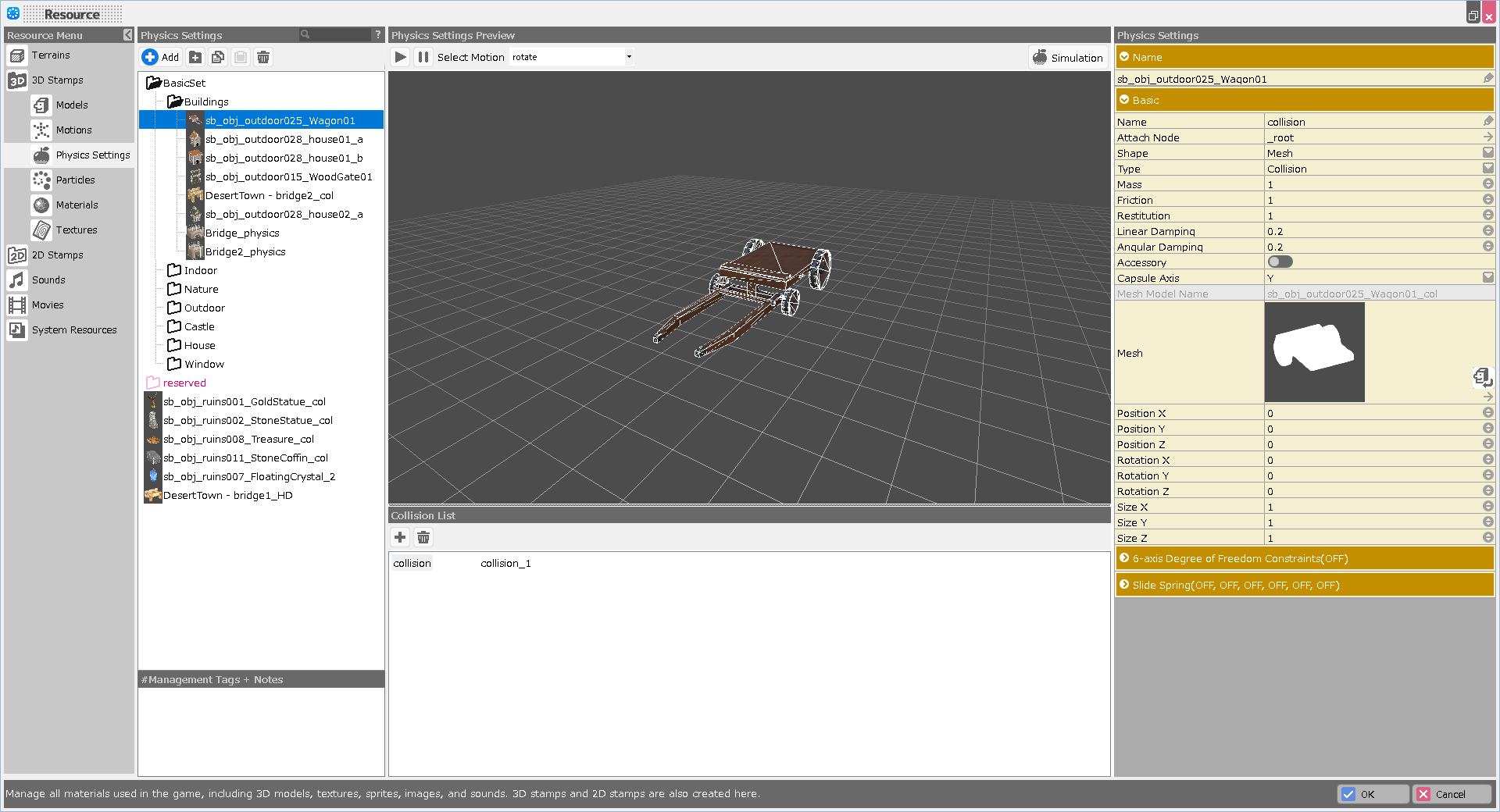Open the Type dropdown showing Collision
The height and width of the screenshot is (812, 1500).
tap(1487, 168)
